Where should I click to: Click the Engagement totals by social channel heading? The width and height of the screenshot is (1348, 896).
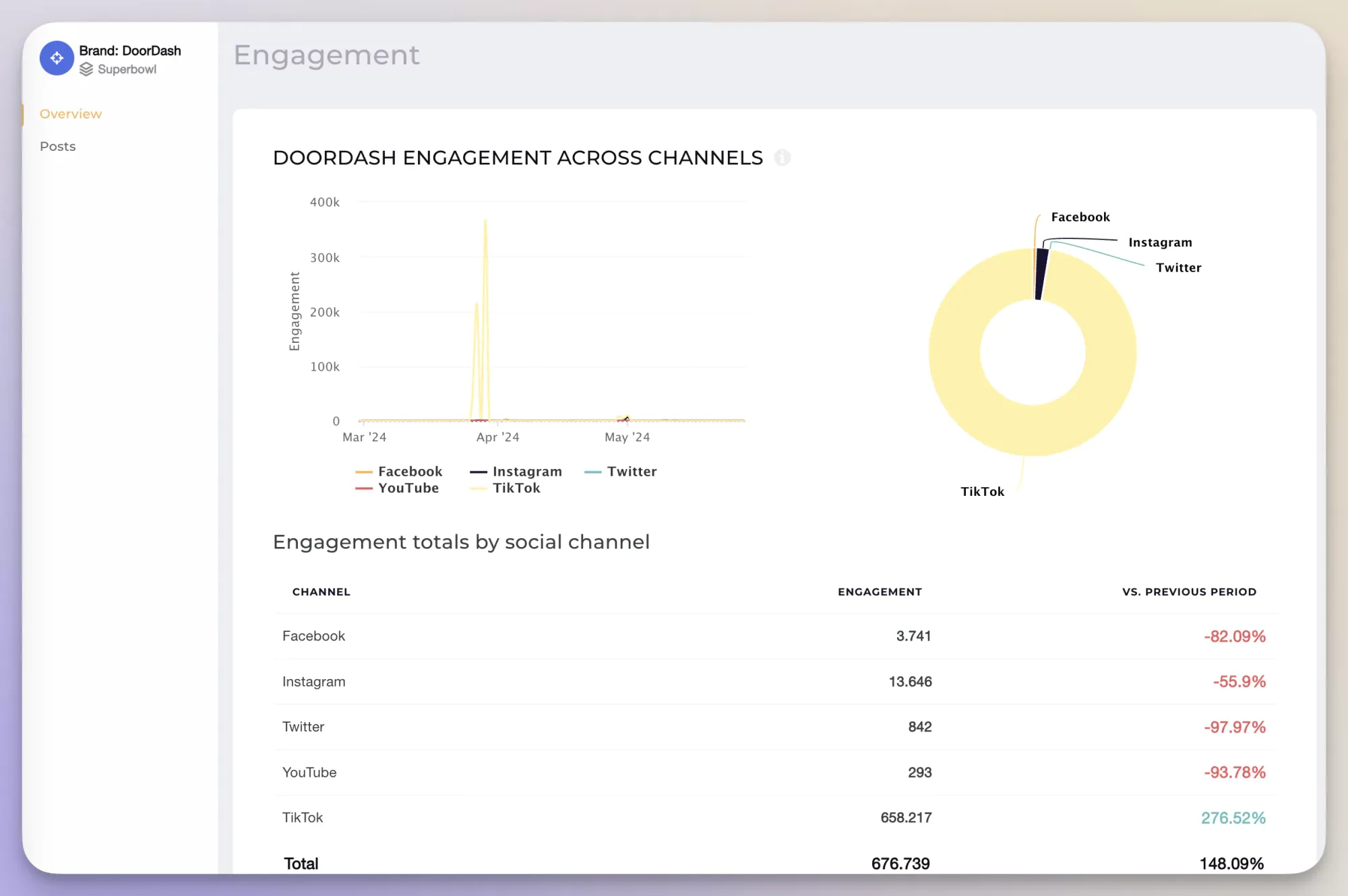(461, 542)
